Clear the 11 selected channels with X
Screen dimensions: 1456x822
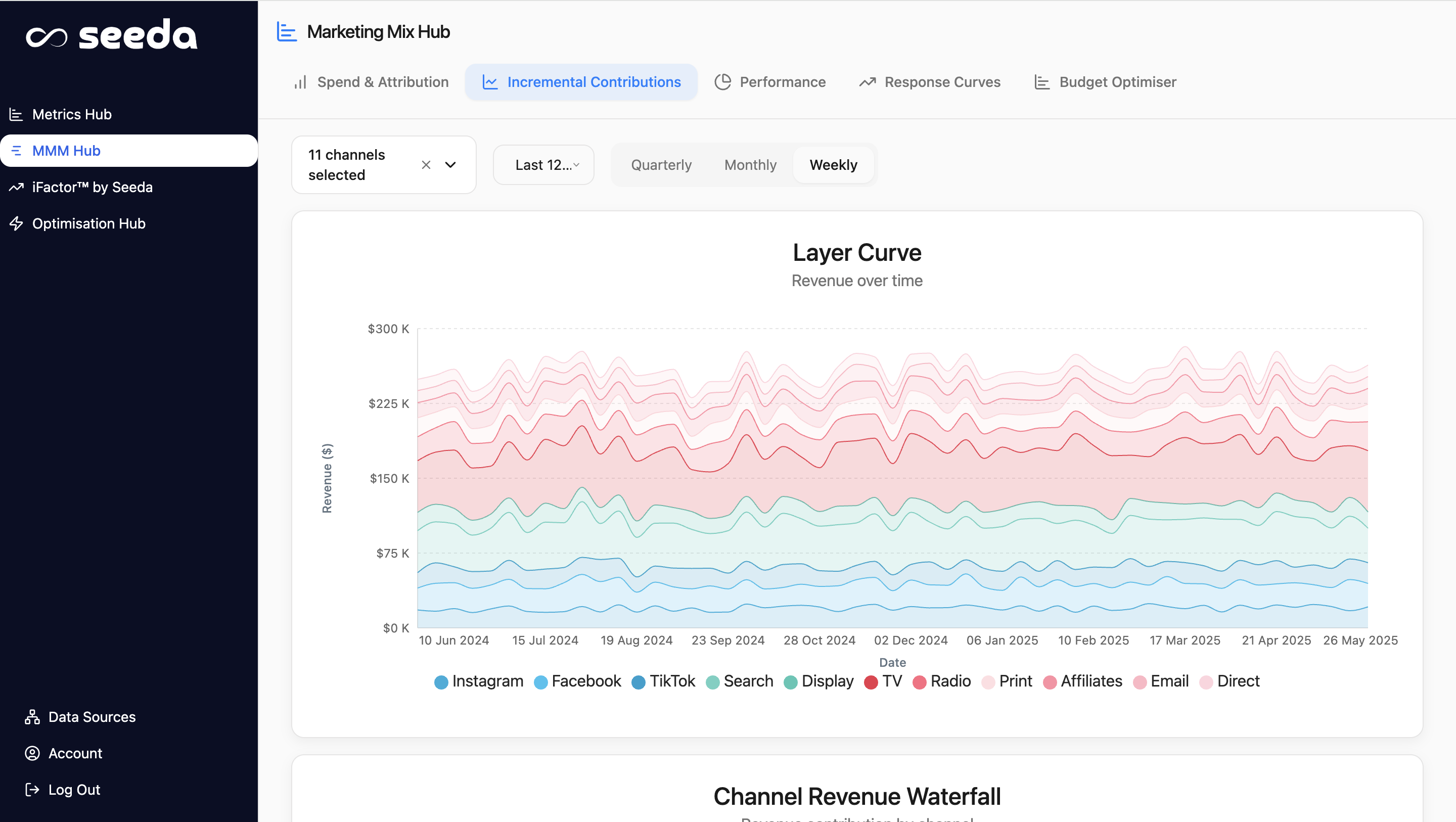click(426, 165)
